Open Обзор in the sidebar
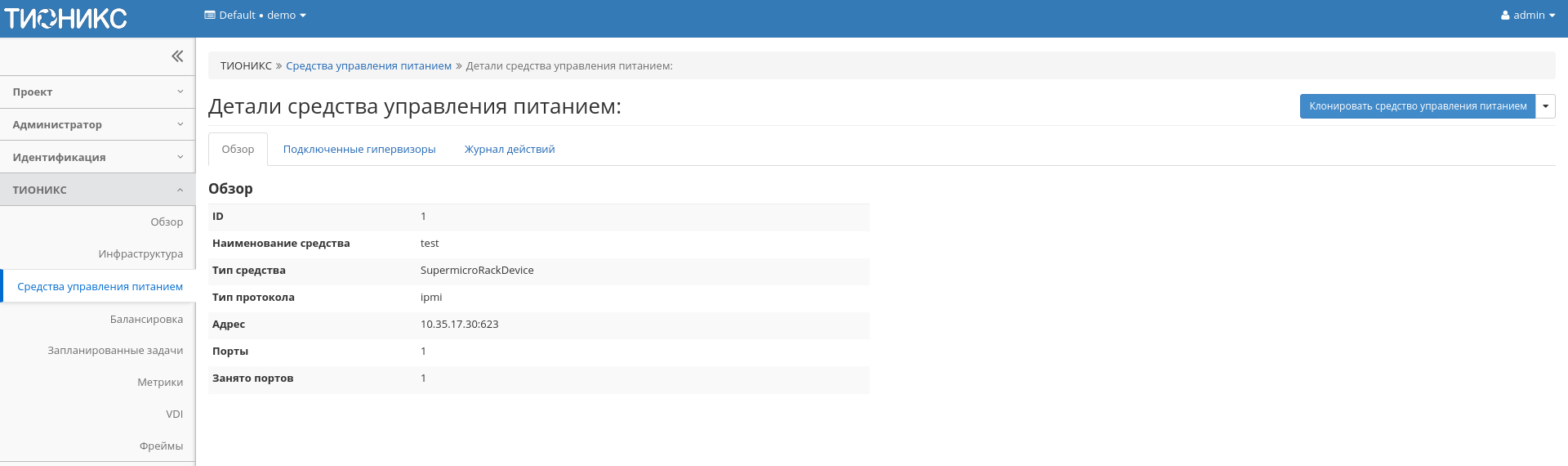Screen dimensions: 1568x466 point(167,222)
